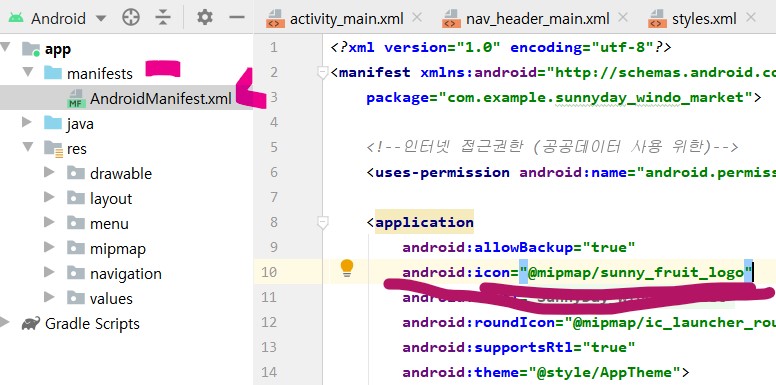Image resolution: width=776 pixels, height=385 pixels.
Task: Fold the manifest tag at line 2
Action: (323, 73)
